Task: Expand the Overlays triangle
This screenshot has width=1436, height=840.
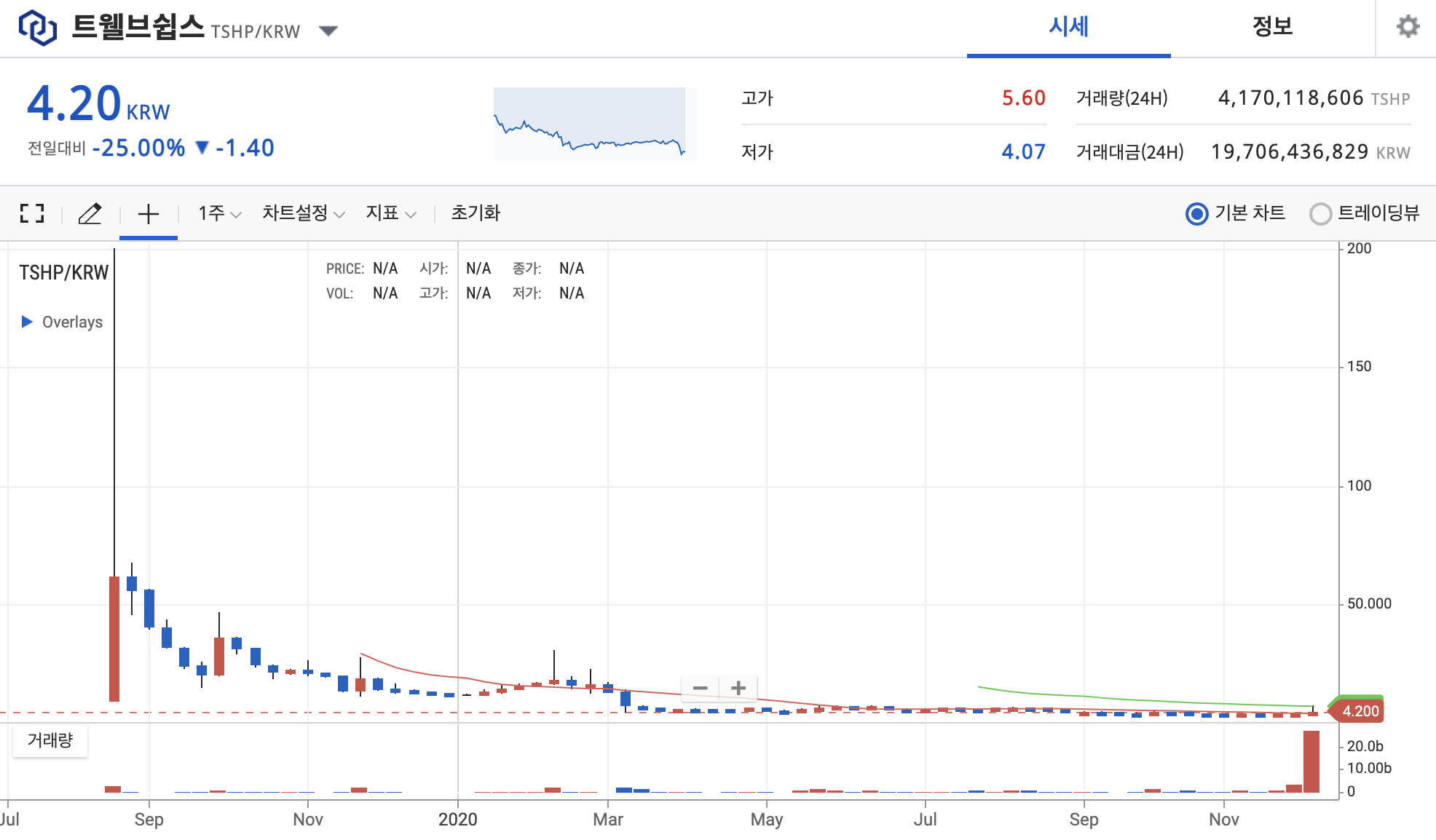Action: tap(27, 322)
